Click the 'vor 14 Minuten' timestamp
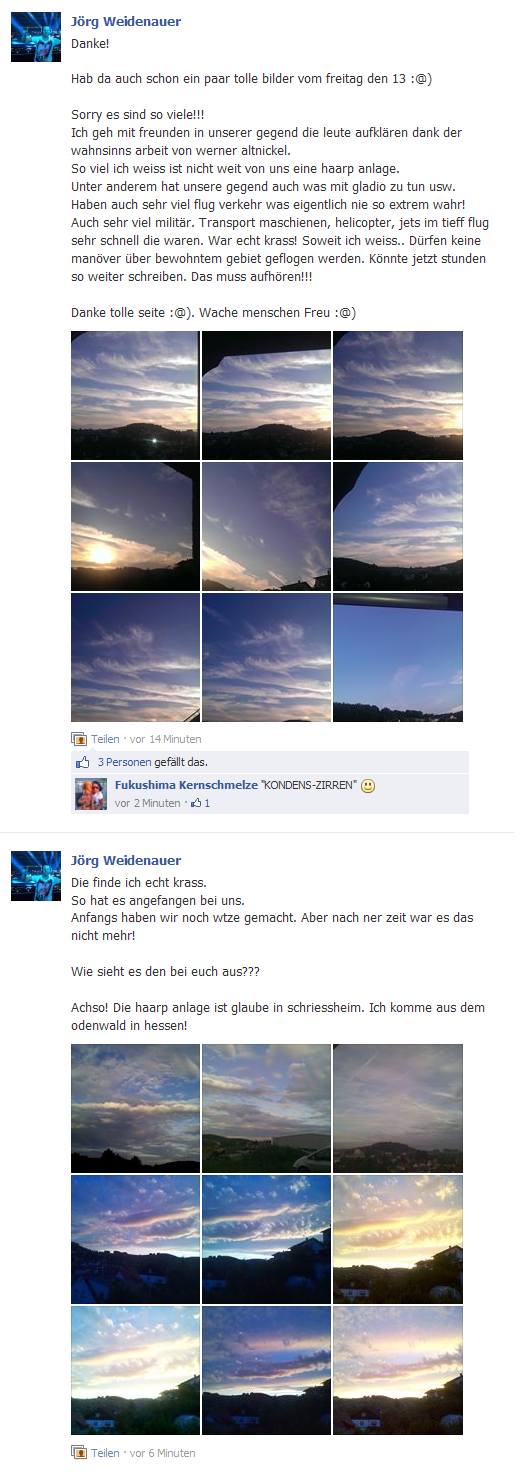This screenshot has height=1476, width=525. (166, 739)
